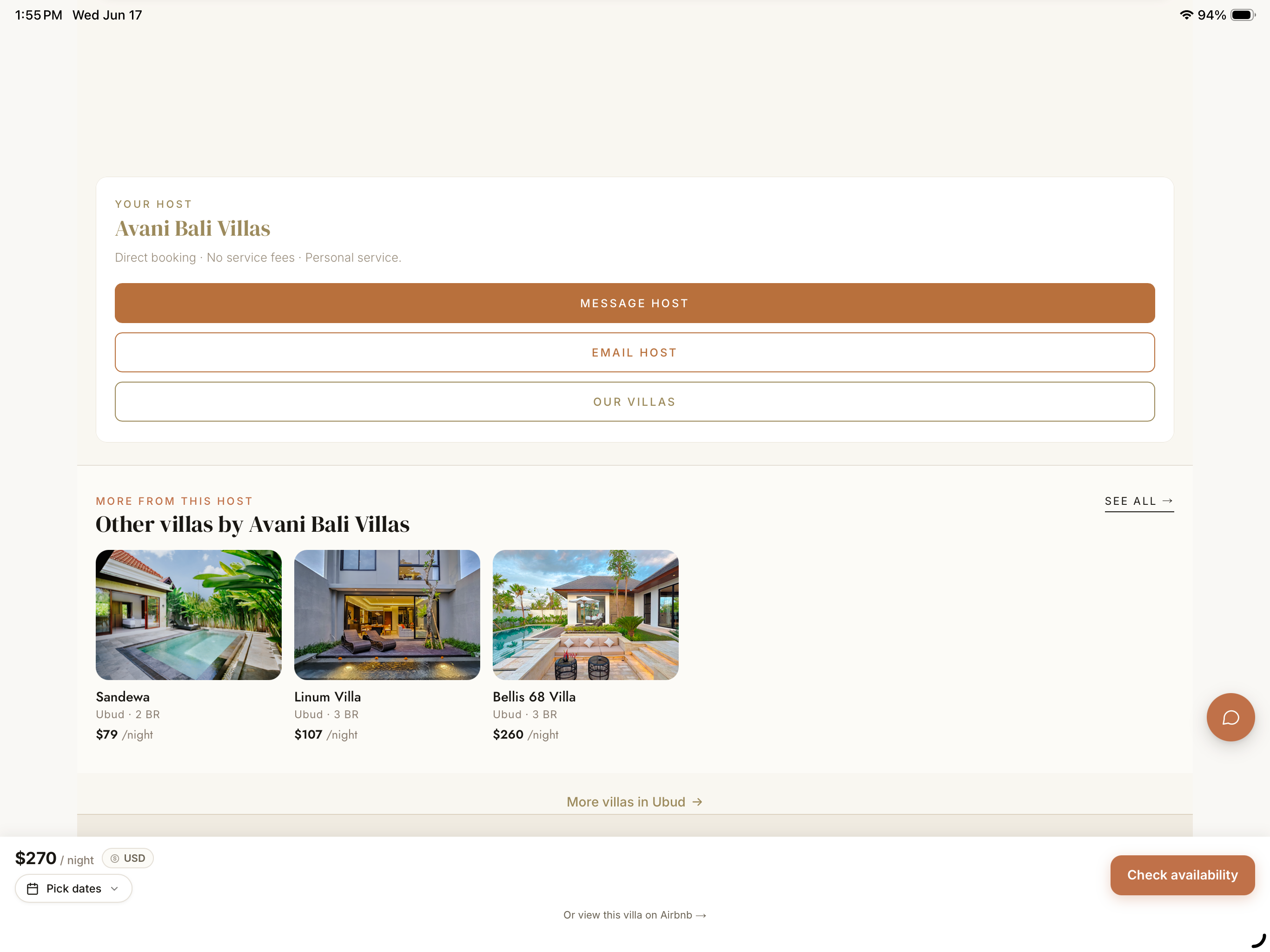Tap the calendar icon in Pick dates
Viewport: 1270px width, 952px height.
pyautogui.click(x=33, y=888)
